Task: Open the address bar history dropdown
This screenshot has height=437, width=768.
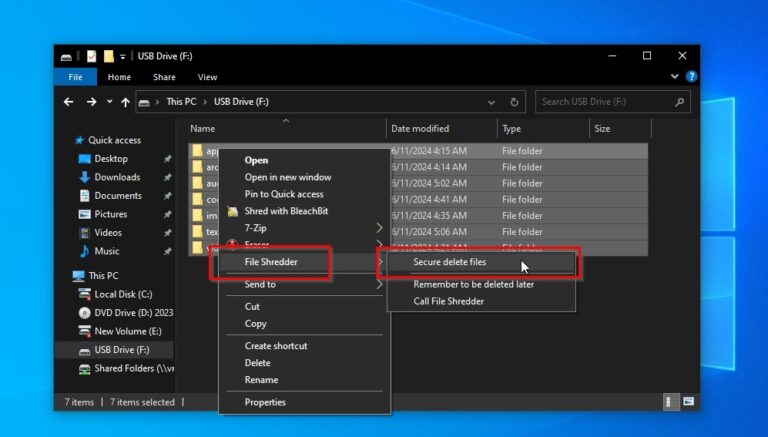Action: tap(493, 102)
